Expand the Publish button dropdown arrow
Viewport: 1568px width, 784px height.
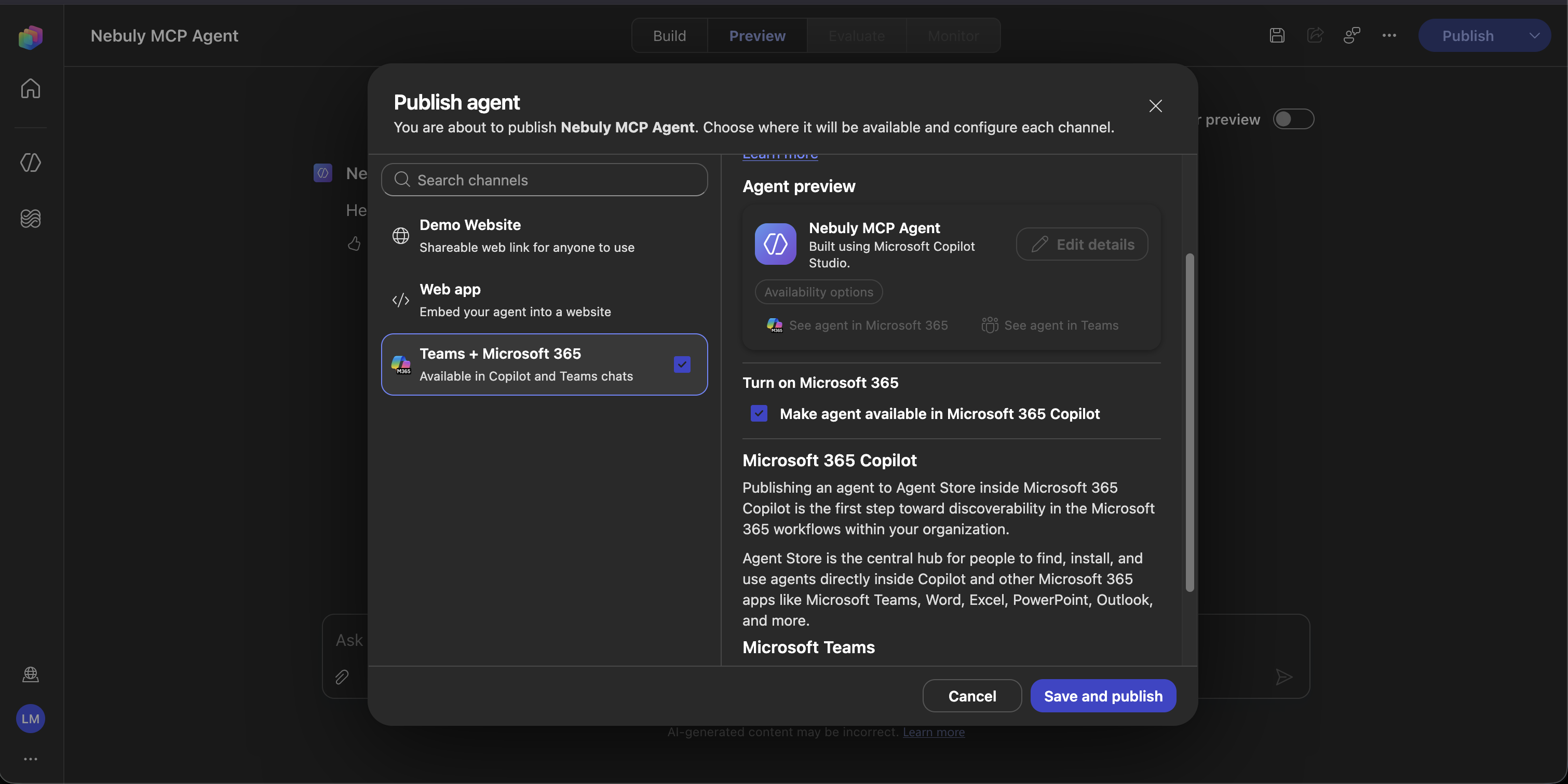point(1535,35)
